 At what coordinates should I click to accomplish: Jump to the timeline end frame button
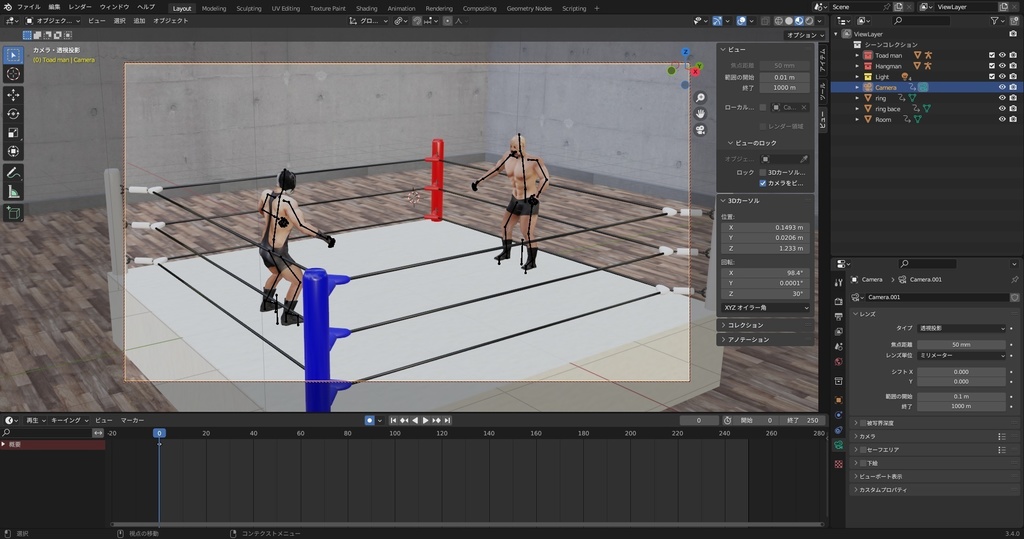pos(447,421)
